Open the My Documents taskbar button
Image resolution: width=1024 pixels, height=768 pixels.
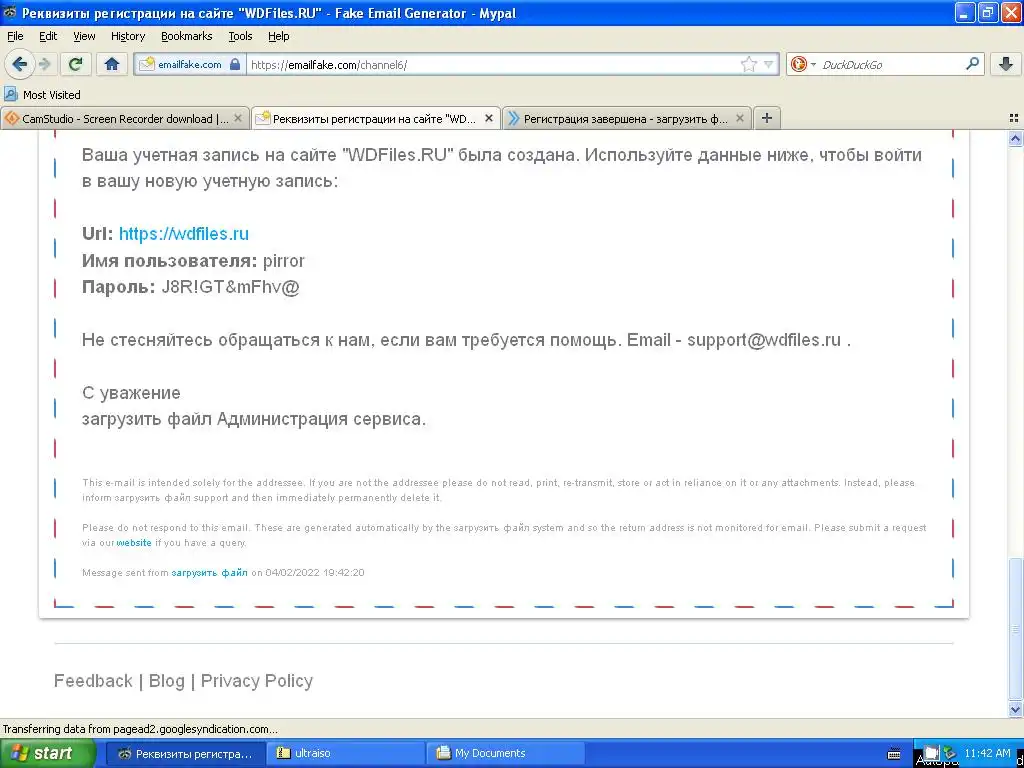click(504, 753)
